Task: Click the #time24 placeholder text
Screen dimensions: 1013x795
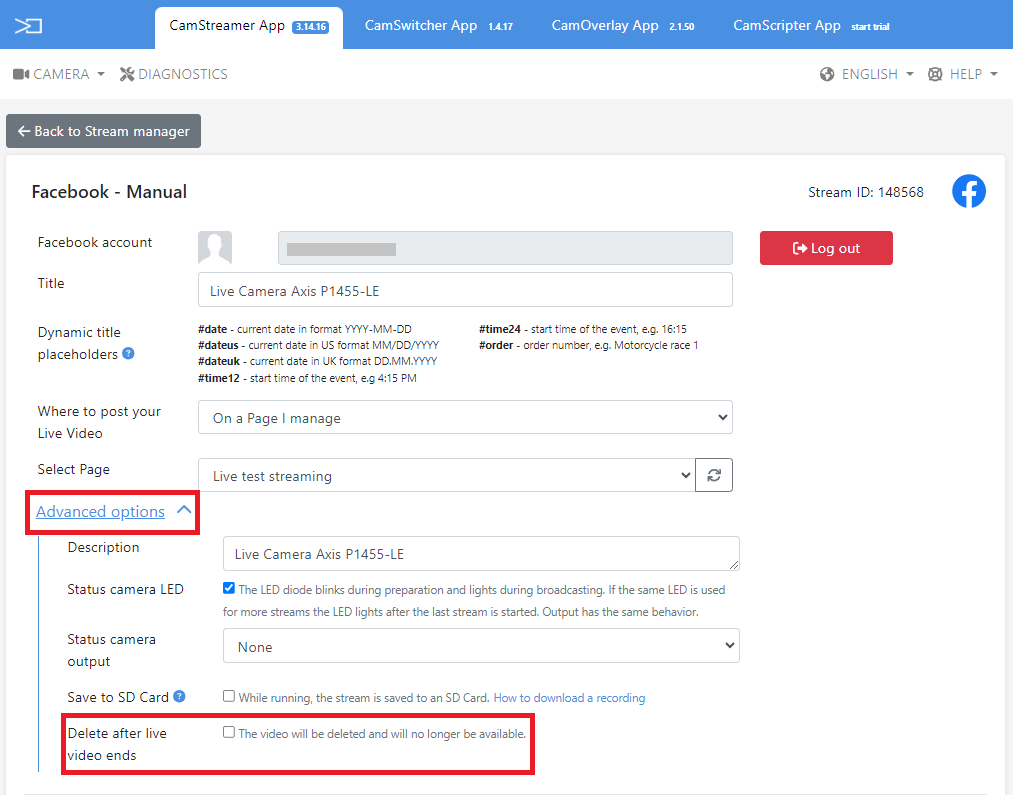Action: (499, 329)
